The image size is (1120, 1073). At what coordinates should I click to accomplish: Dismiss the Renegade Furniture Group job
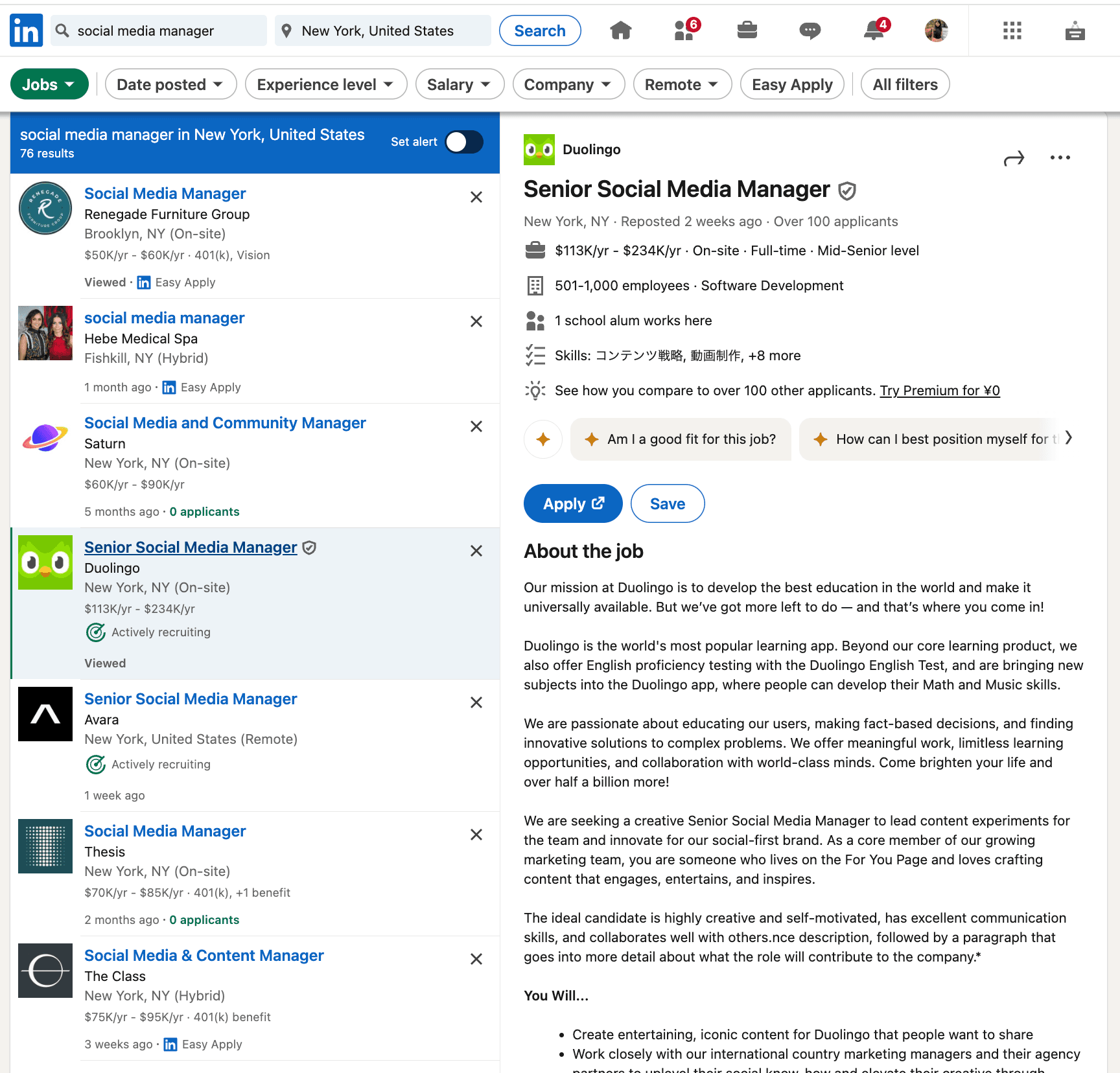(476, 197)
